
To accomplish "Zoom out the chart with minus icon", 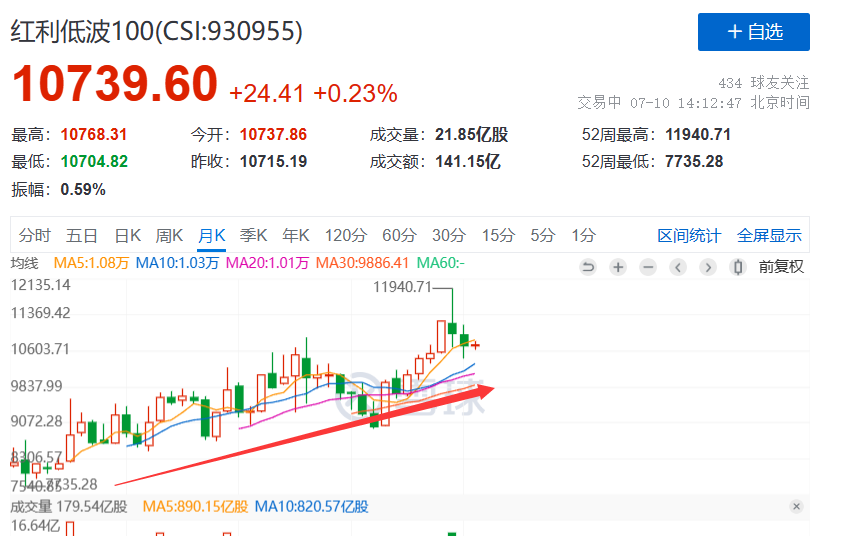I will (x=648, y=267).
